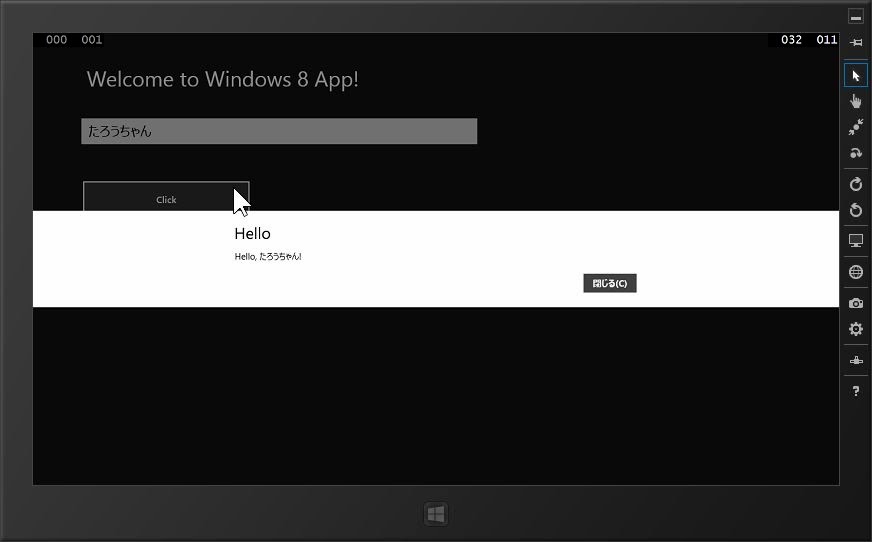
Task: Open screenshot settings gear icon
Action: 856,329
